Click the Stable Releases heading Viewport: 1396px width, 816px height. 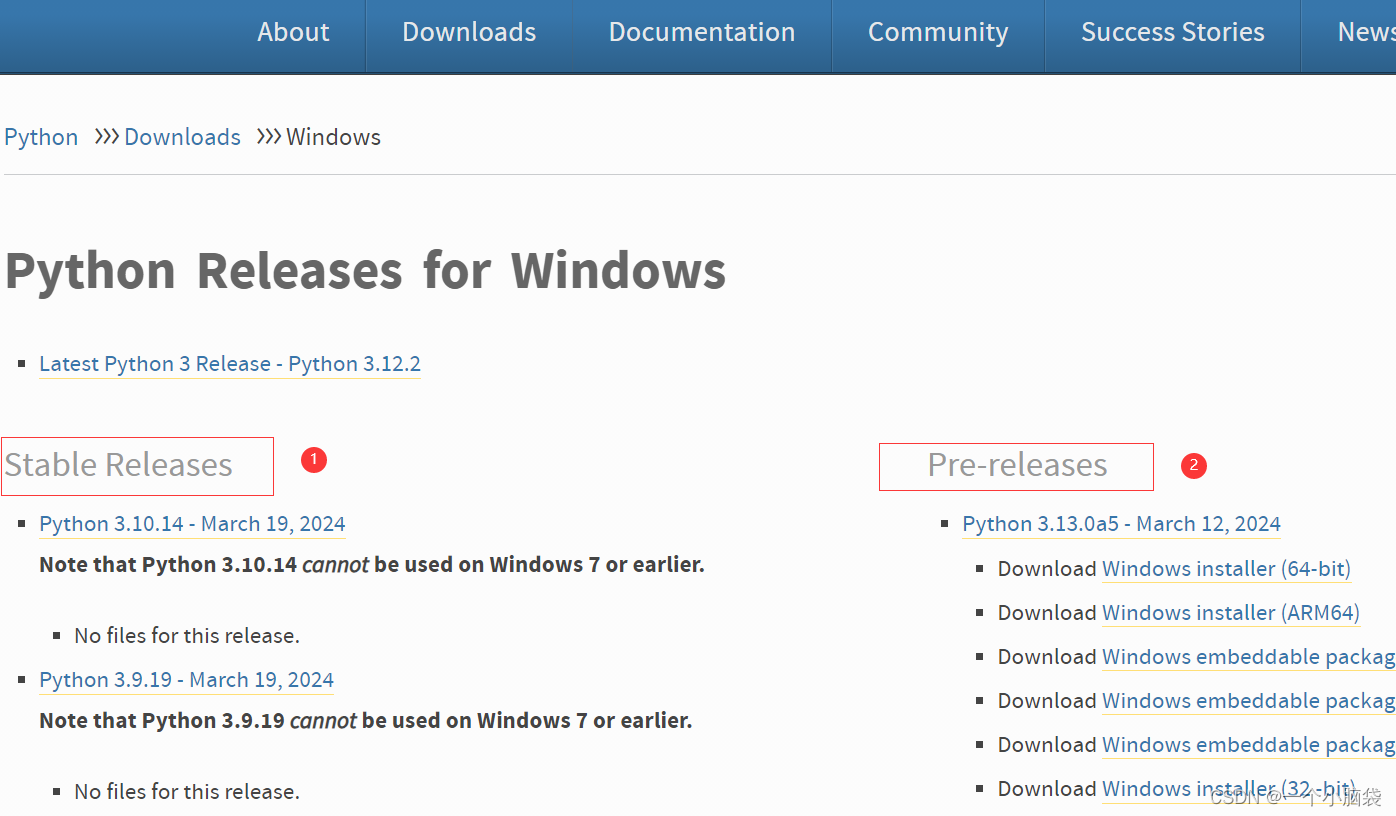click(x=118, y=465)
